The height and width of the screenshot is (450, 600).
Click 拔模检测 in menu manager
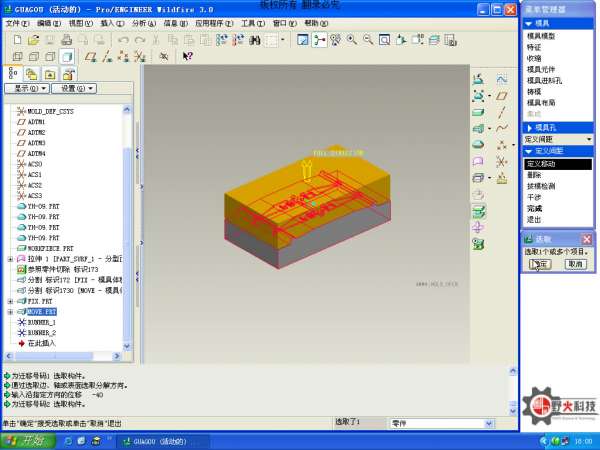[541, 186]
